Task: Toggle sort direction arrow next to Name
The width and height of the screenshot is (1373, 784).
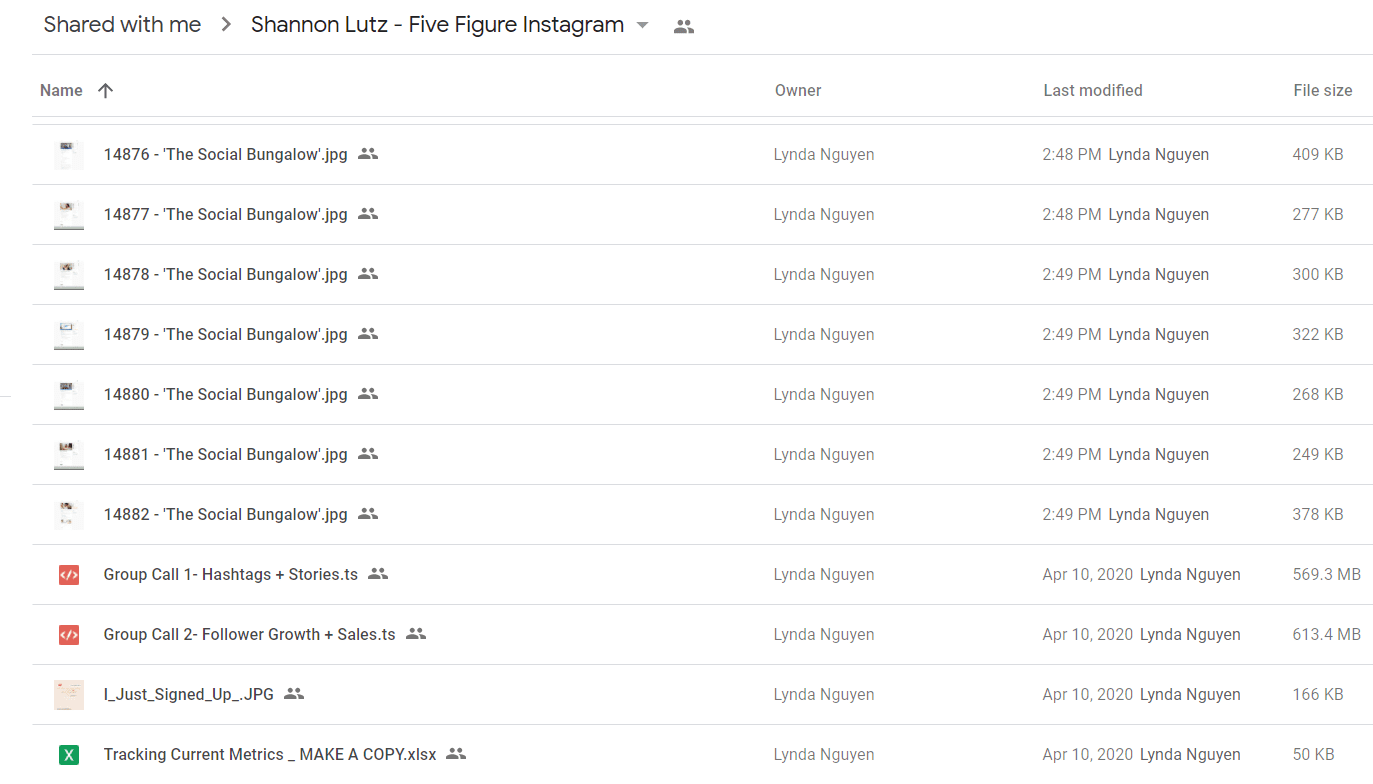Action: [x=105, y=90]
